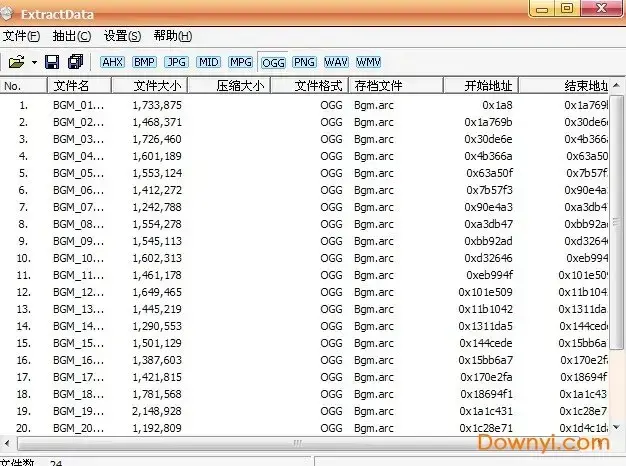Select file row BGM_01...

[x=304, y=105]
